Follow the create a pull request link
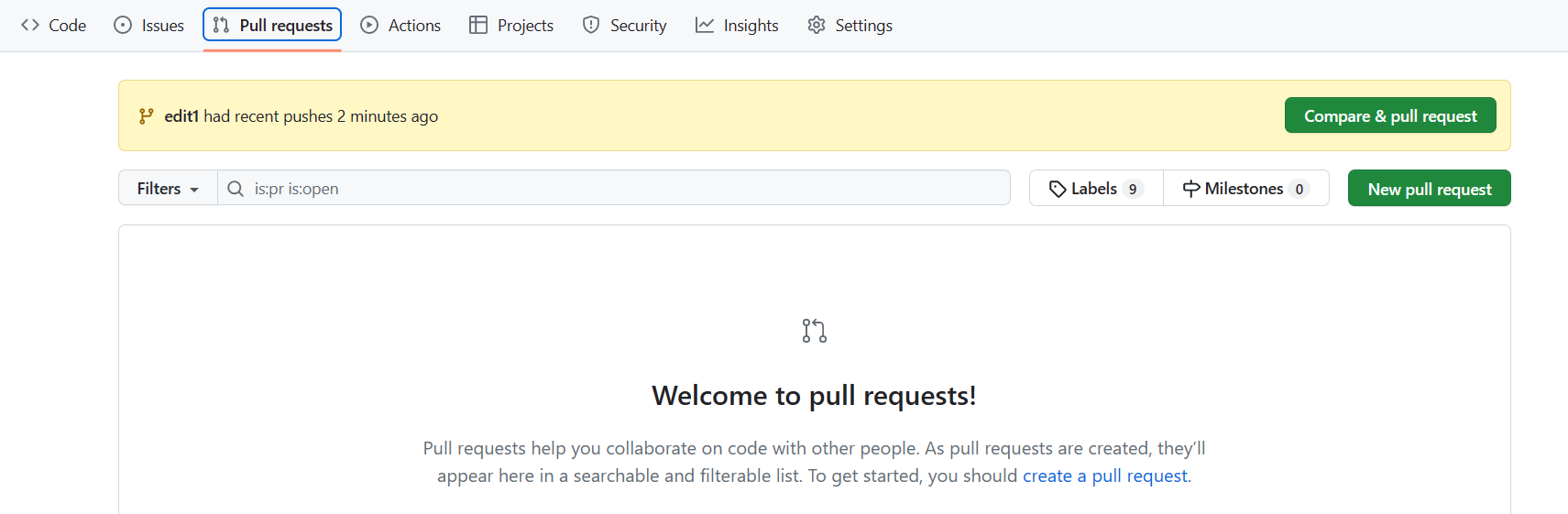 point(1104,476)
